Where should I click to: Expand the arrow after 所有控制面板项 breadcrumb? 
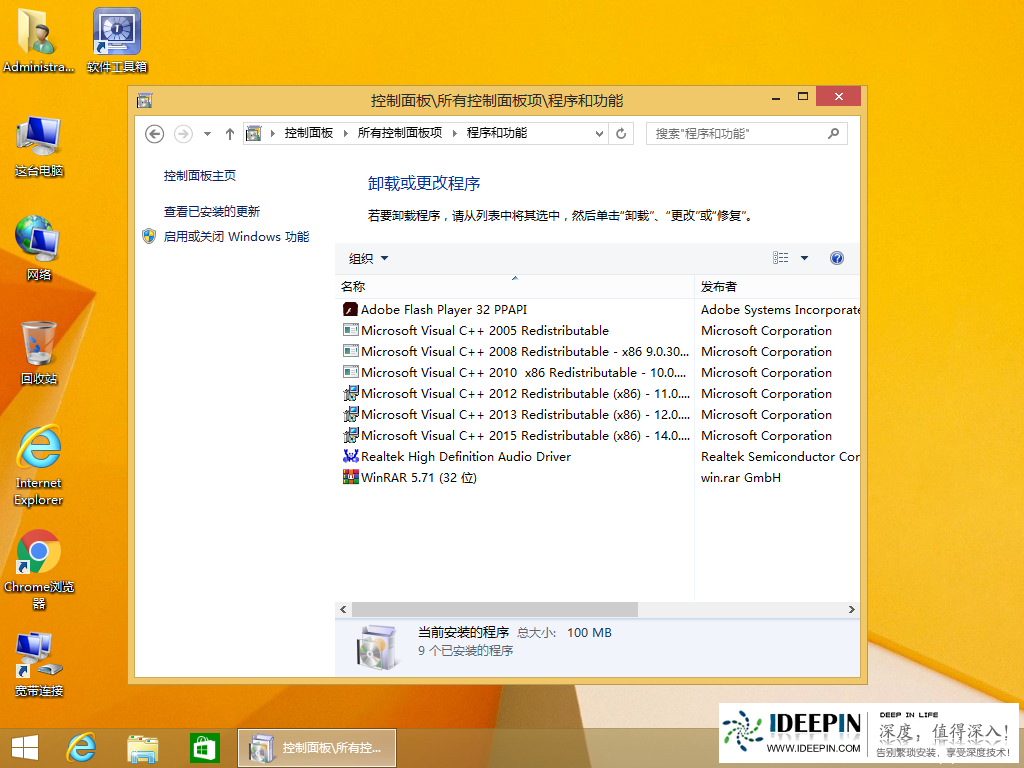coord(455,134)
